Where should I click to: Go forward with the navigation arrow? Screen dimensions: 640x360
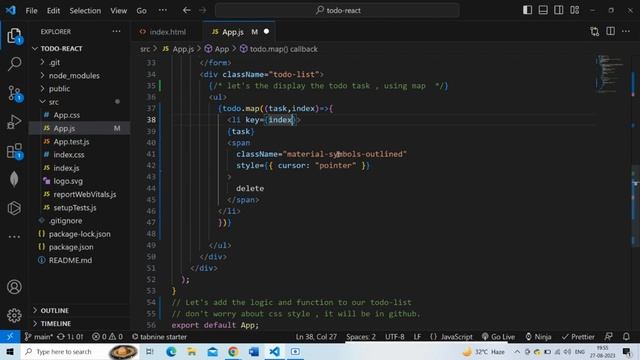click(202, 10)
